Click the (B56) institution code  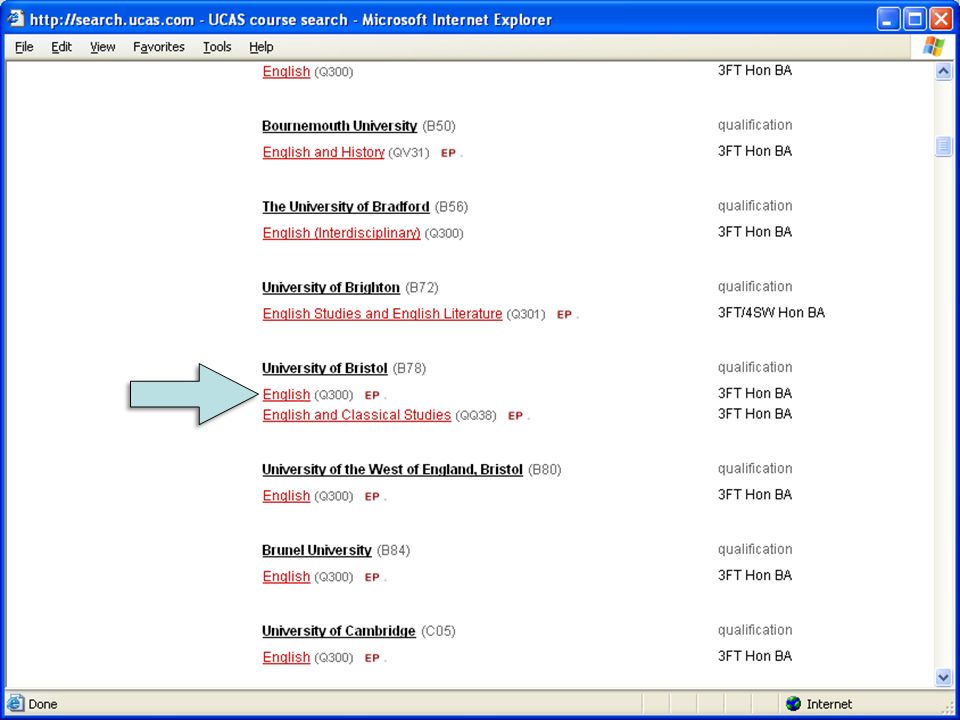[451, 207]
